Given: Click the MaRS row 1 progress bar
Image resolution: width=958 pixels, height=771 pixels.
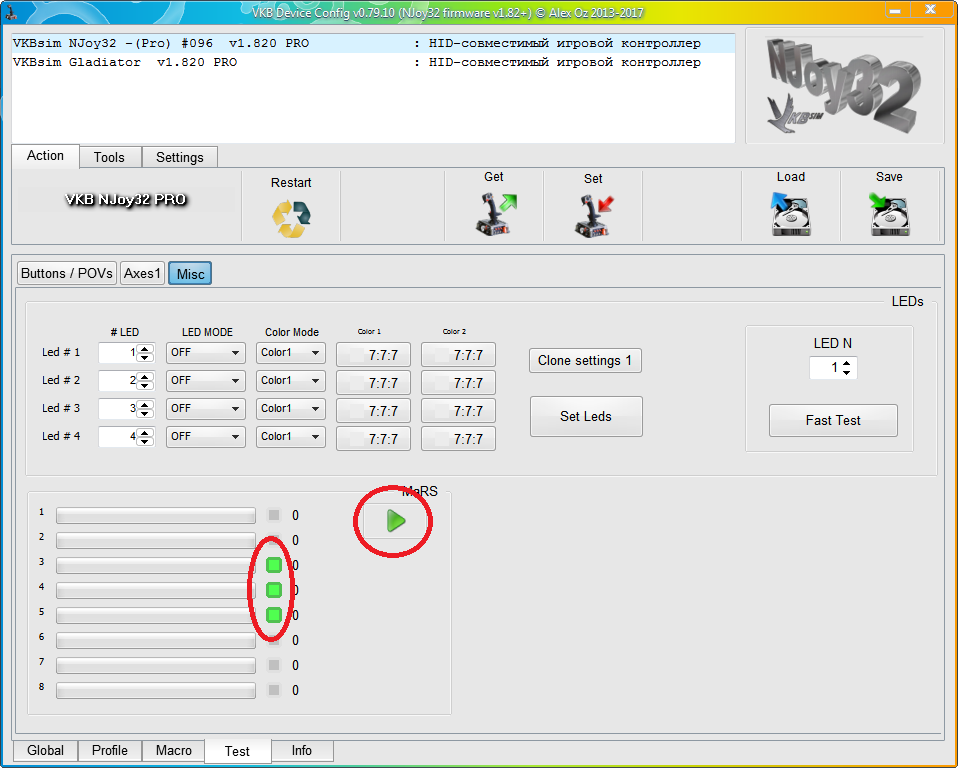Looking at the screenshot, I should point(156,516).
